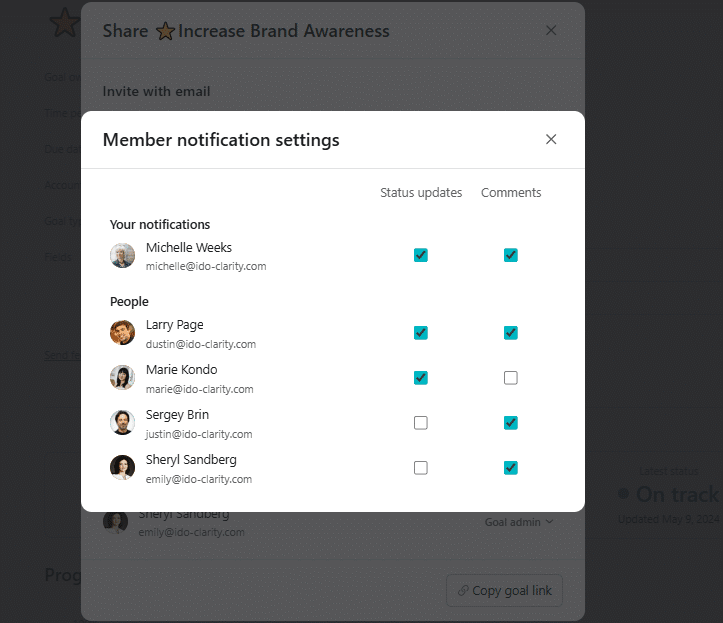Click the goal star icon in the share title
Screen dimensions: 723x623
coord(166,32)
